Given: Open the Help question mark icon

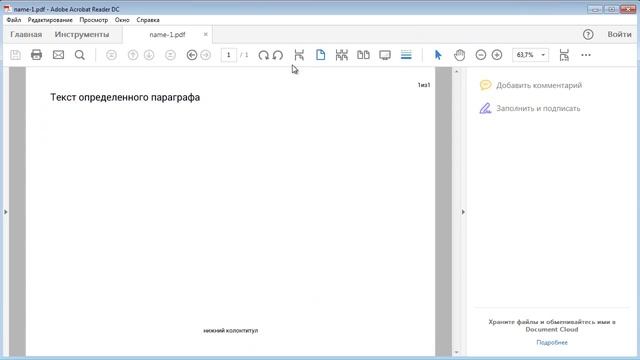Looking at the screenshot, I should pos(588,35).
